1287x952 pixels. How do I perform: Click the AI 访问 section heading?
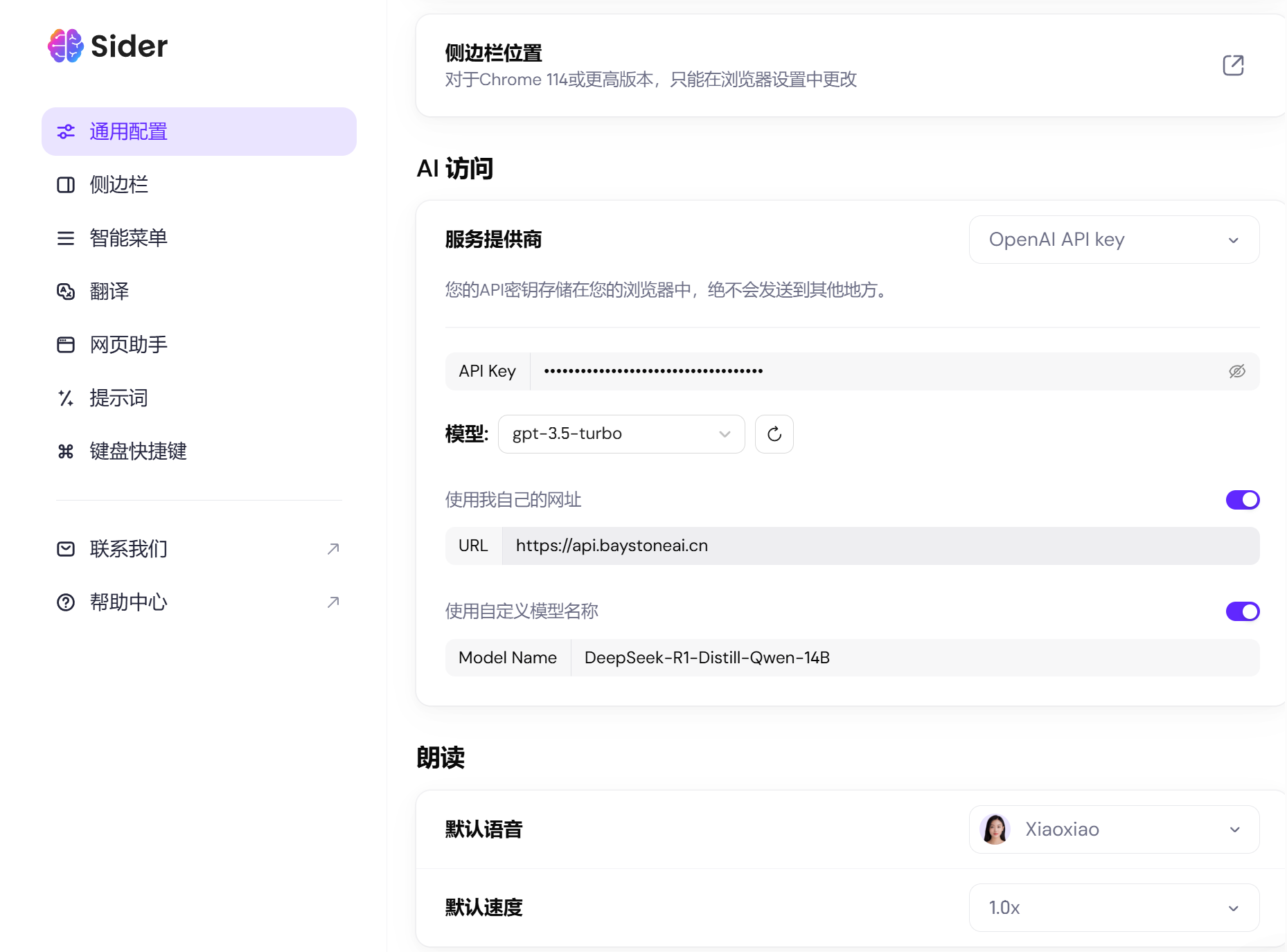point(455,168)
